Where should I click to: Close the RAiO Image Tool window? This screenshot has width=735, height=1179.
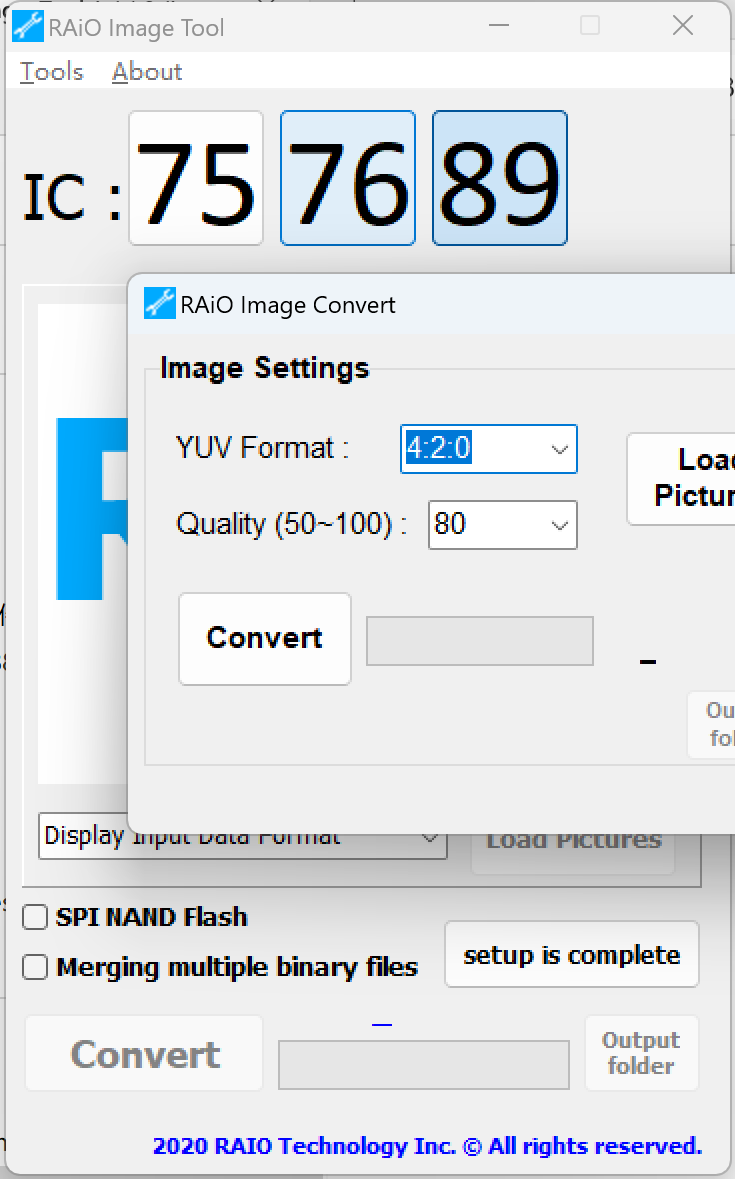683,26
